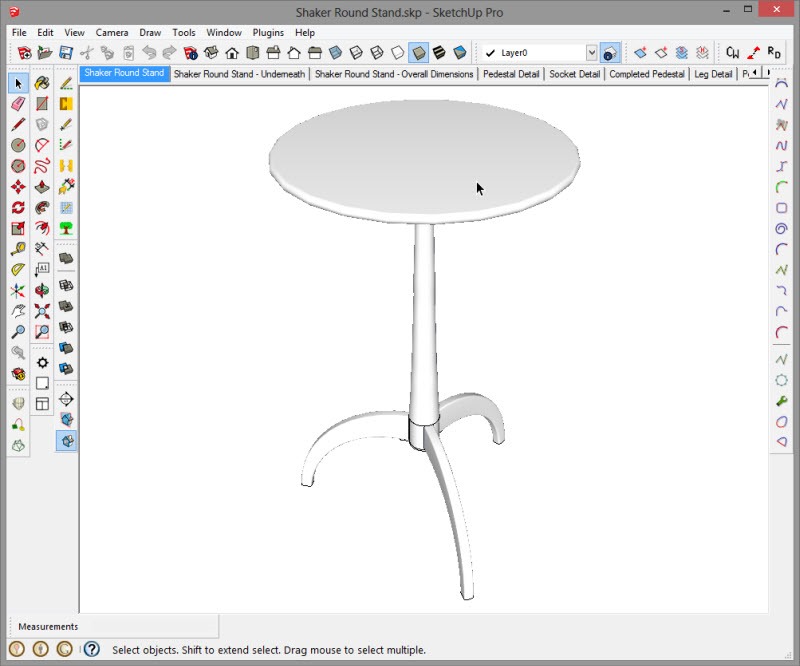This screenshot has width=800, height=666.
Task: Click the help question mark button
Action: pyautogui.click(x=91, y=650)
